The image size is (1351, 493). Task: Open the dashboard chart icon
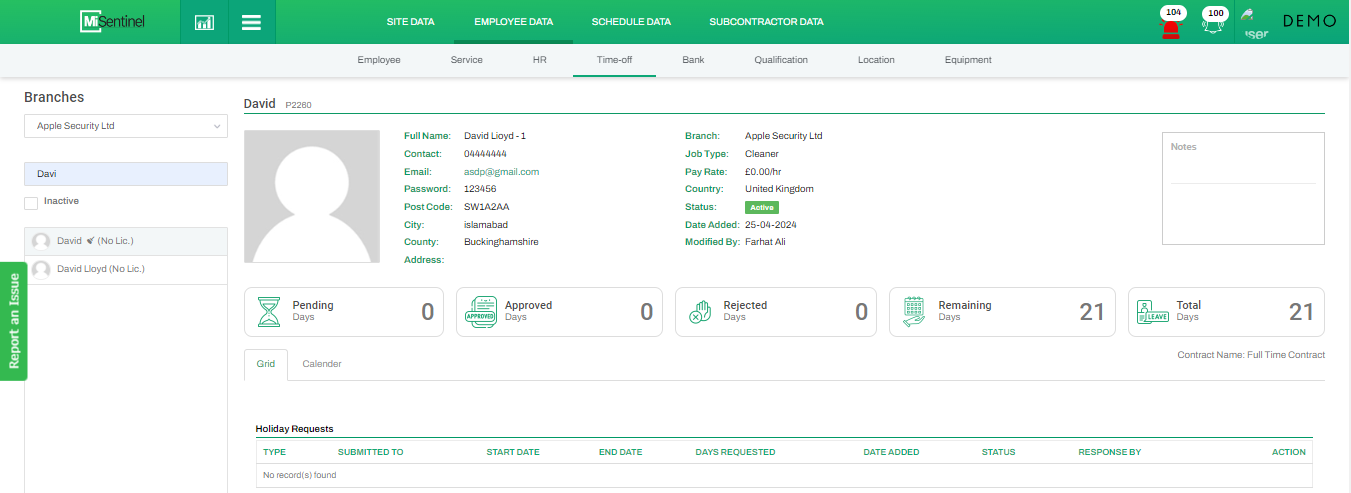coord(204,22)
